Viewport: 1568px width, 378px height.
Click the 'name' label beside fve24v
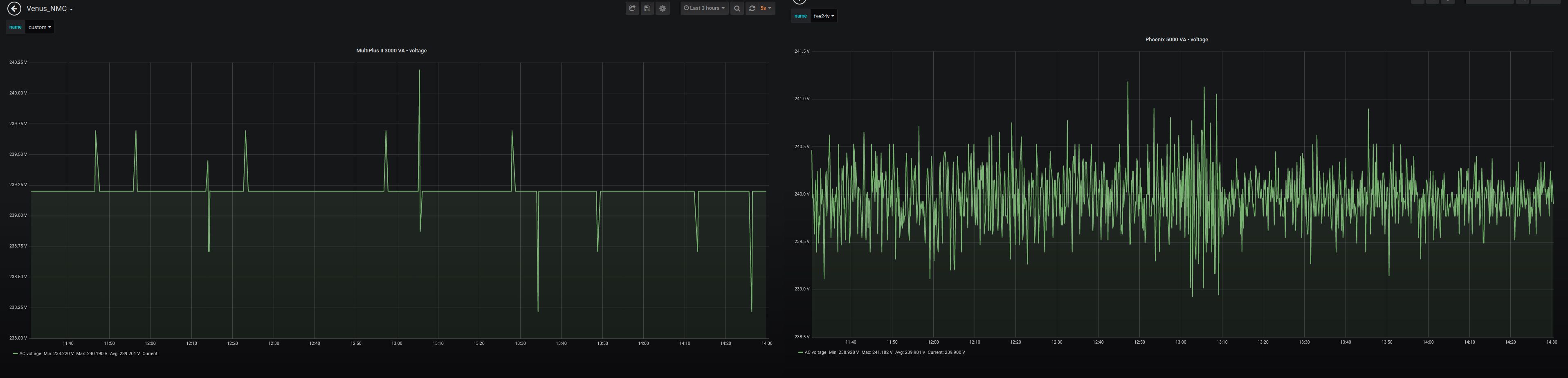(800, 16)
